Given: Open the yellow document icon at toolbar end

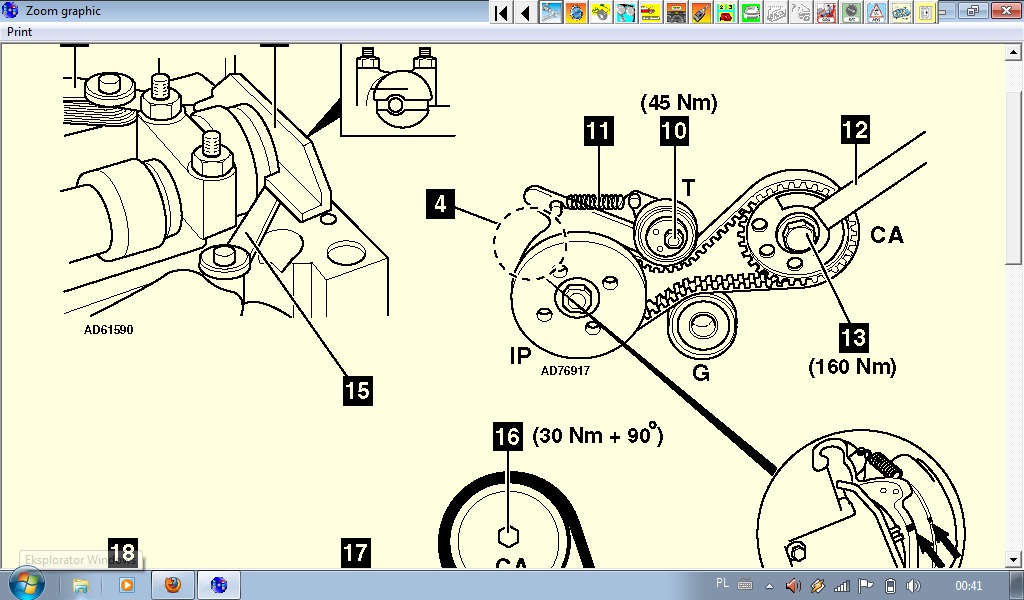Looking at the screenshot, I should [925, 12].
